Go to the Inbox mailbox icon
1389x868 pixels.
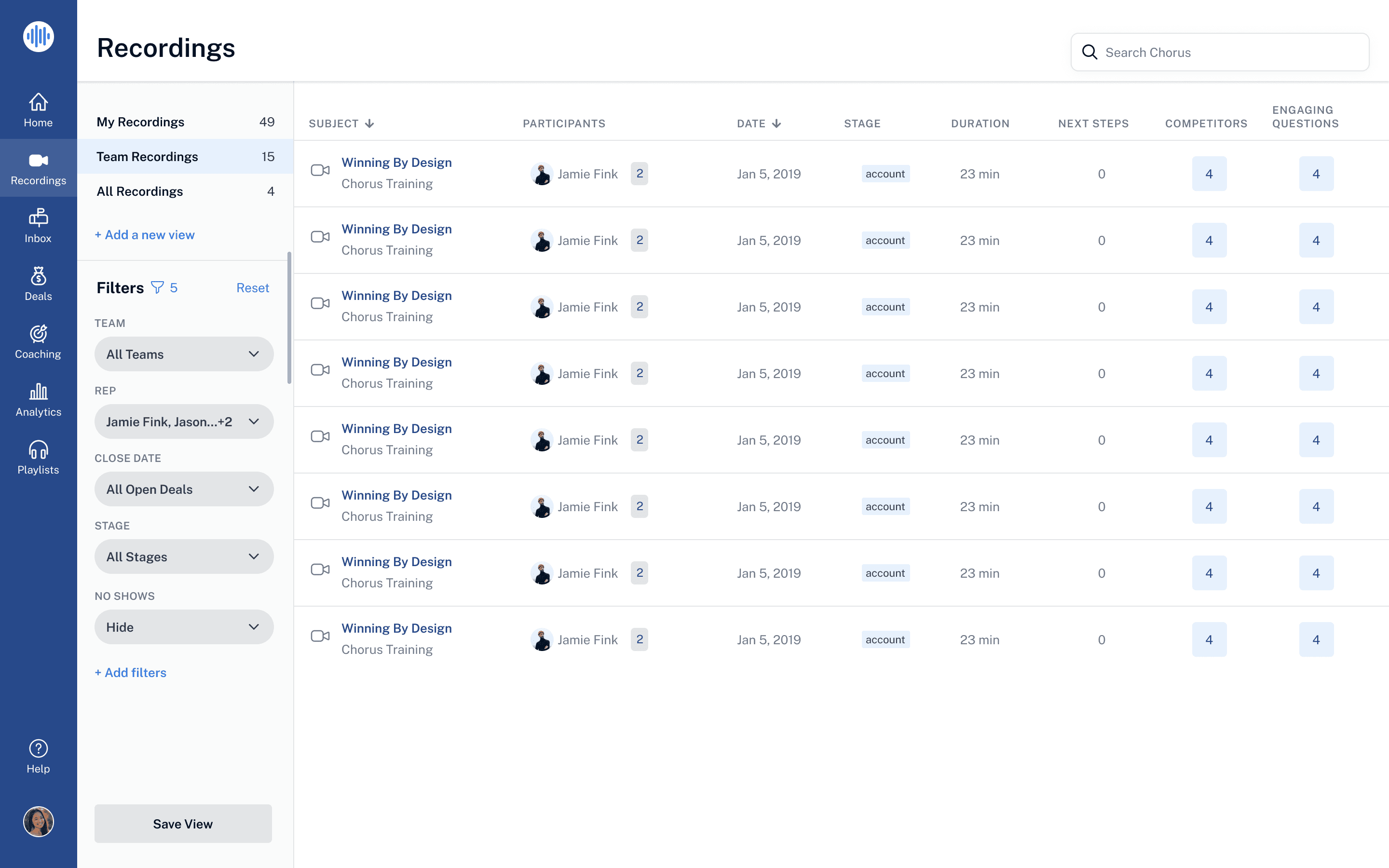pos(38,218)
